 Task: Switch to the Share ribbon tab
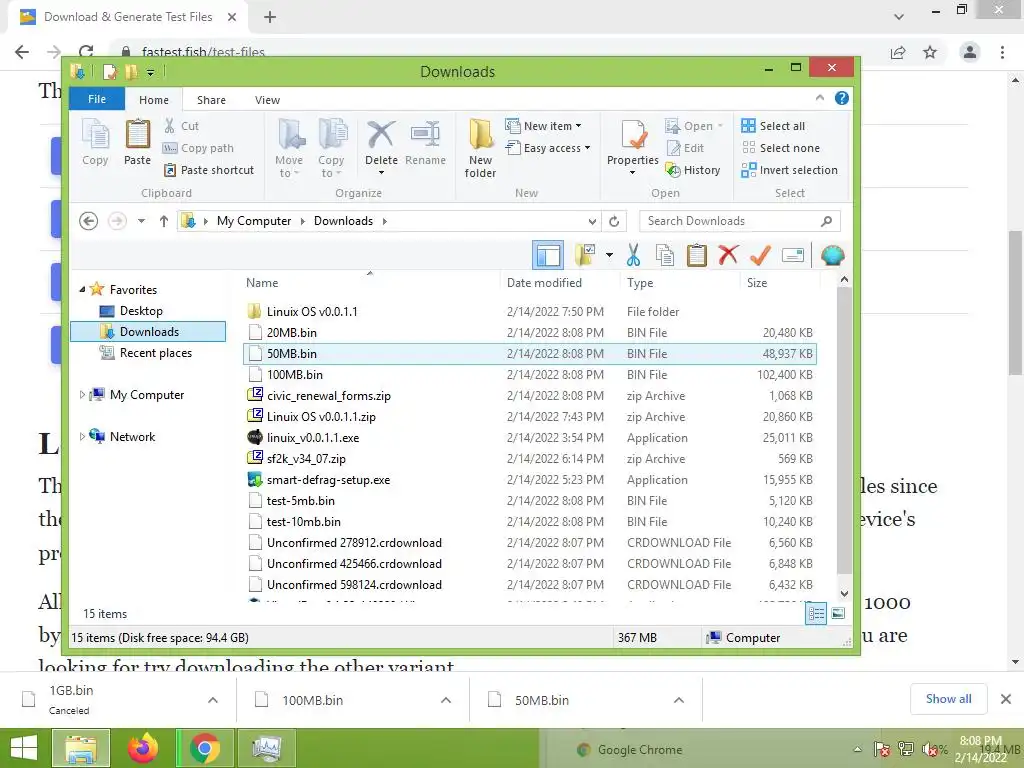(211, 100)
